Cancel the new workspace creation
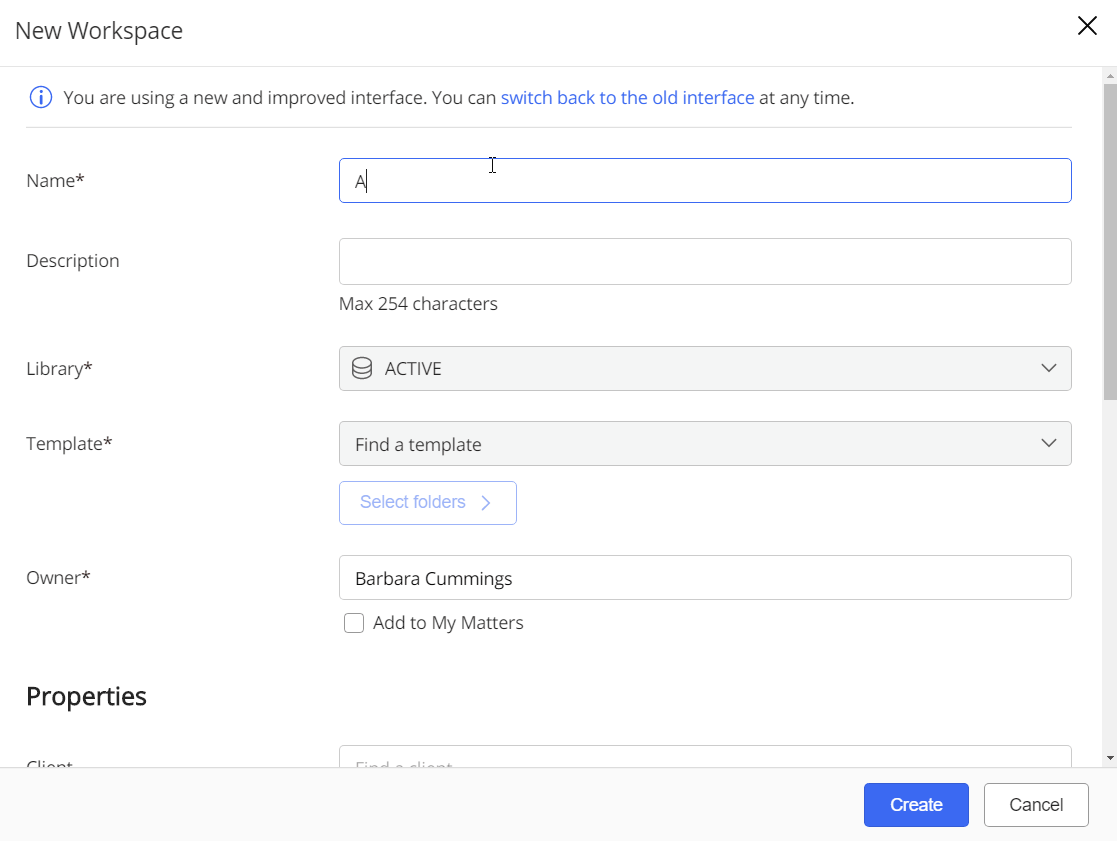The width and height of the screenshot is (1117, 841). tap(1035, 805)
